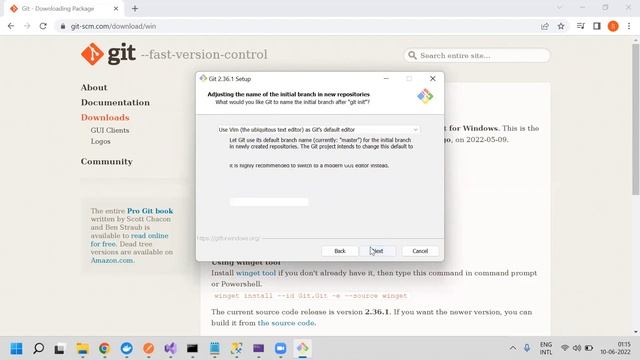Open the About page link
The height and width of the screenshot is (360, 640).
[94, 87]
